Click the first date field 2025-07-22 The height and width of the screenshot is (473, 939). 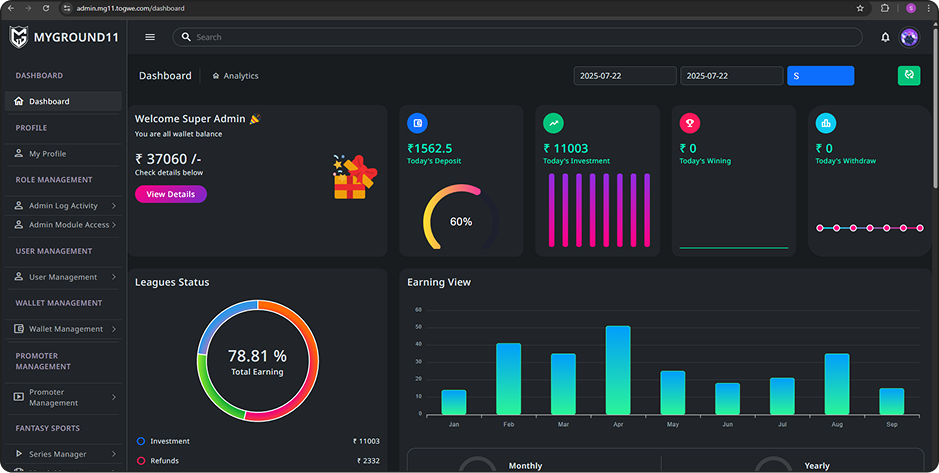pos(625,76)
